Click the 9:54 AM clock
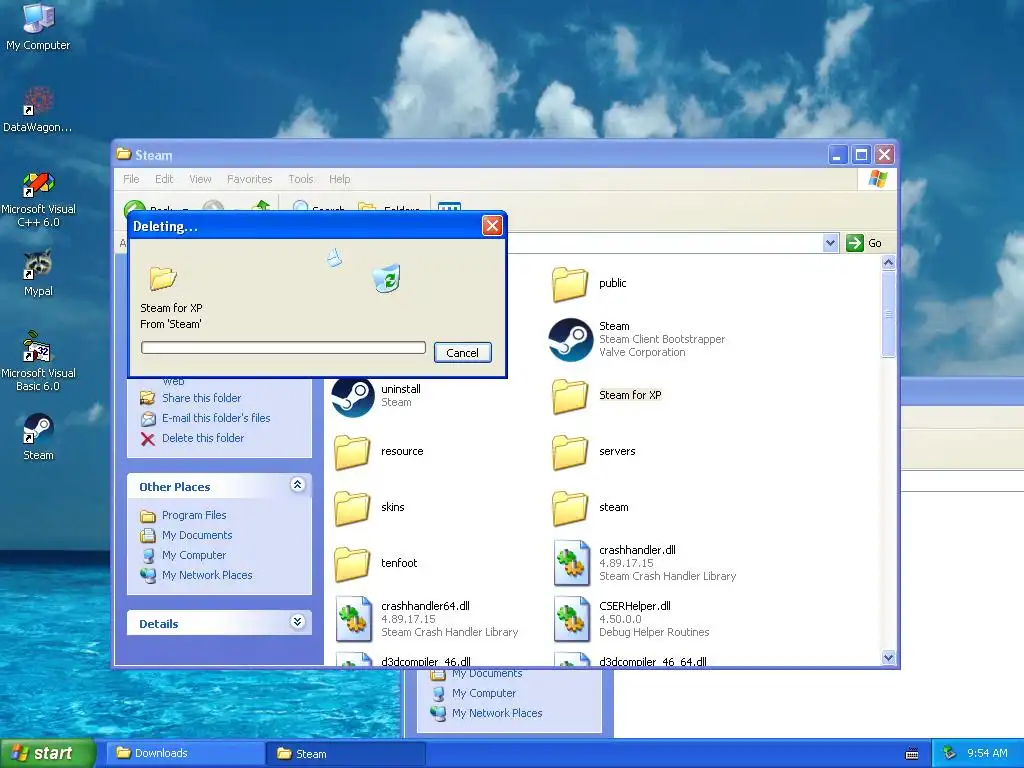The width and height of the screenshot is (1024, 768). click(x=987, y=754)
